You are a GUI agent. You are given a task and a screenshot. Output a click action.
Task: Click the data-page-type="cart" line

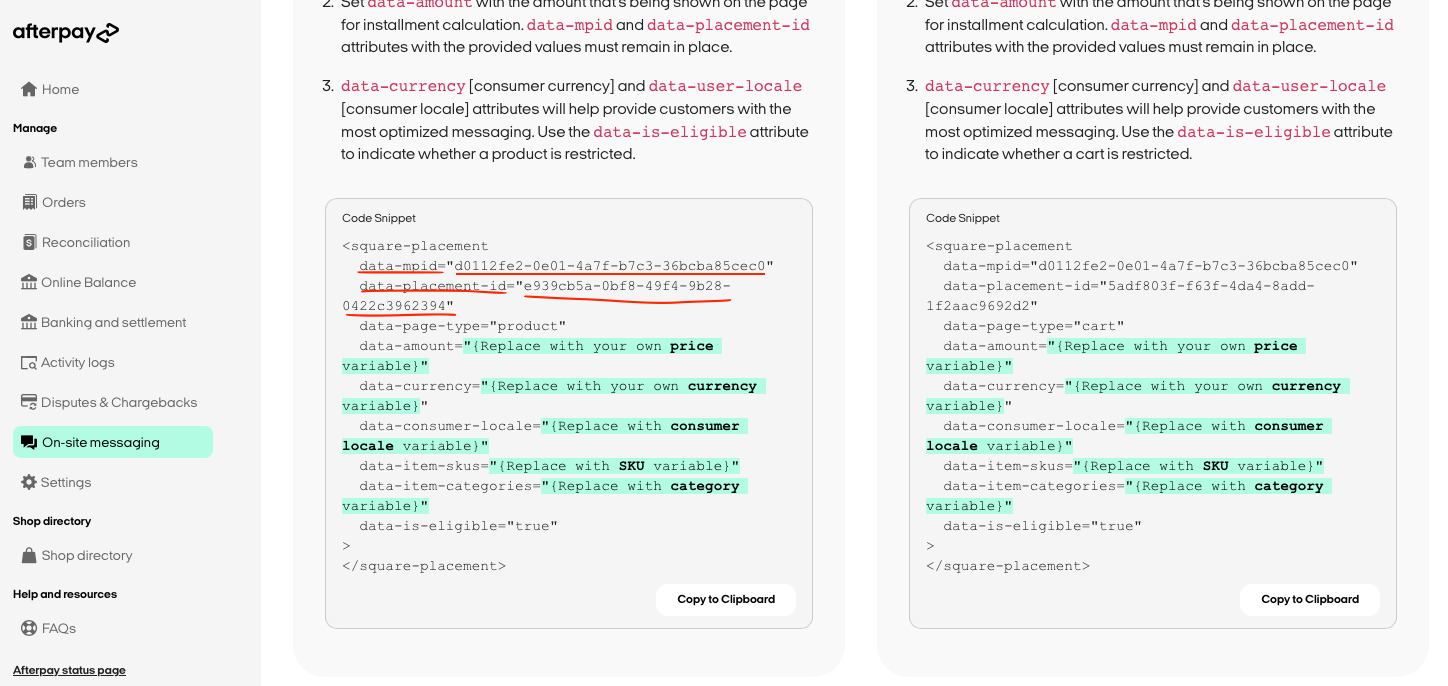click(x=1034, y=326)
